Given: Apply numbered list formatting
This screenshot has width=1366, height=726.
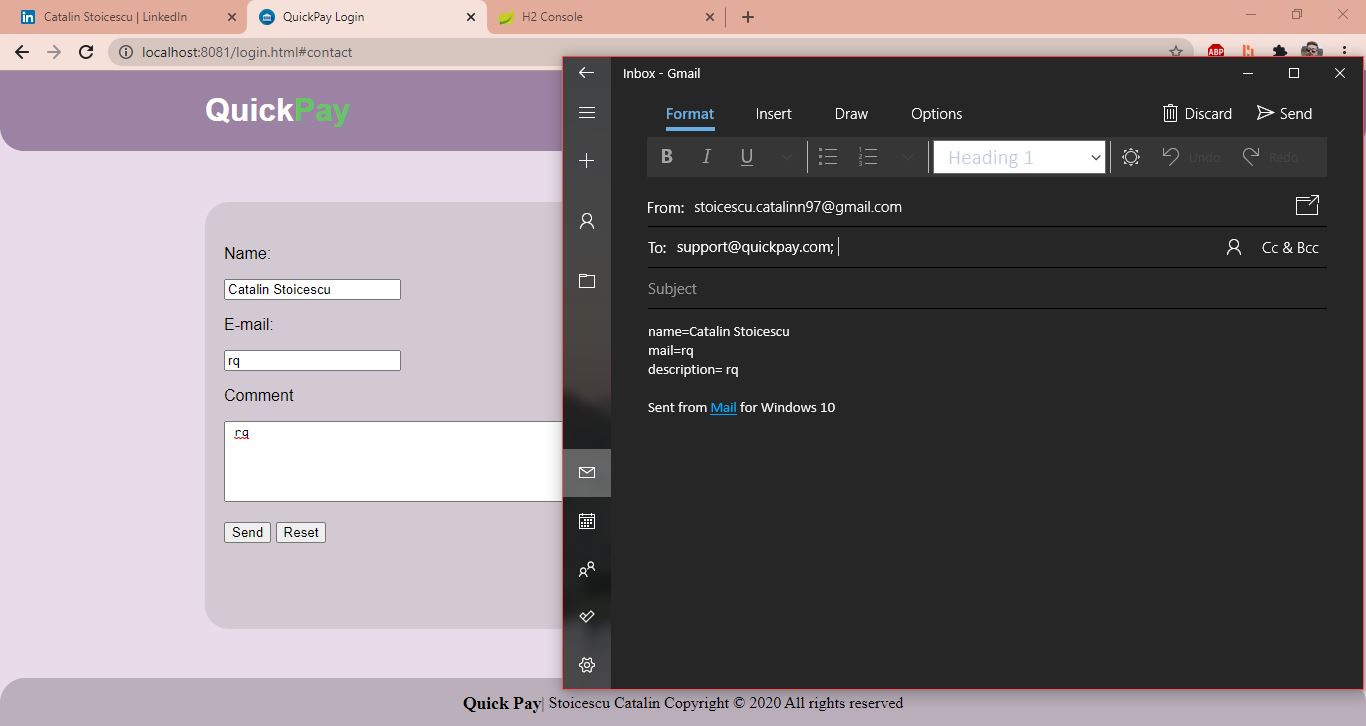Looking at the screenshot, I should [x=868, y=157].
